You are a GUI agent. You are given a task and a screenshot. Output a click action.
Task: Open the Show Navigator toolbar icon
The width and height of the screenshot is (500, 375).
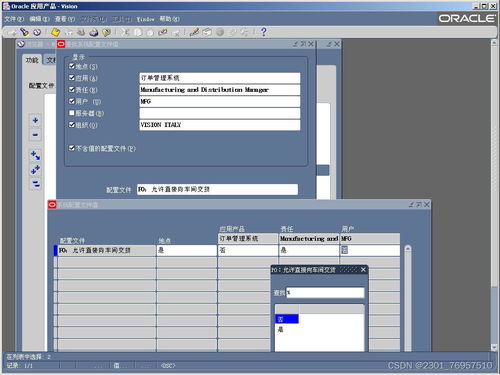click(37, 32)
